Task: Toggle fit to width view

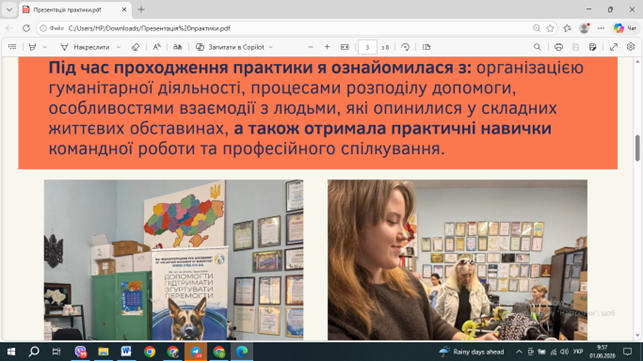Action: [x=345, y=47]
